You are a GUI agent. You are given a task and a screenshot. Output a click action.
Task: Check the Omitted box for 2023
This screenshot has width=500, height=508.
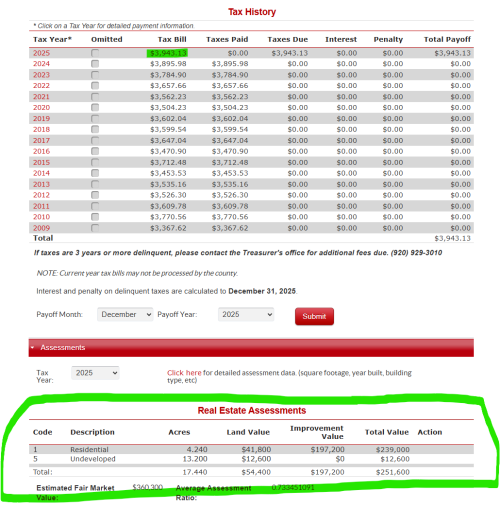click(95, 75)
